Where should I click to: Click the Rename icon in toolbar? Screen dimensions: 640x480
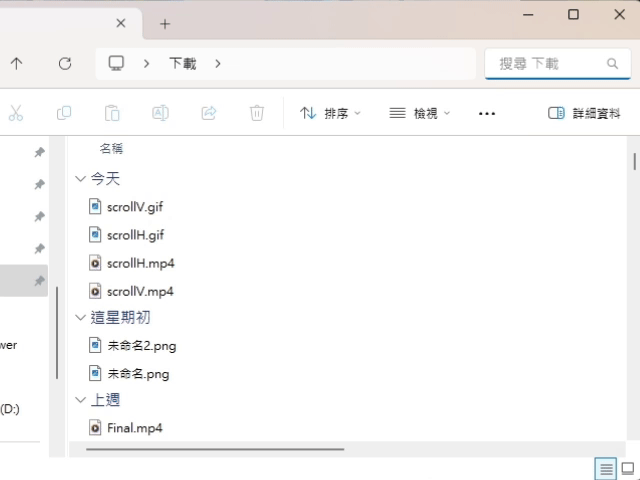coord(160,113)
